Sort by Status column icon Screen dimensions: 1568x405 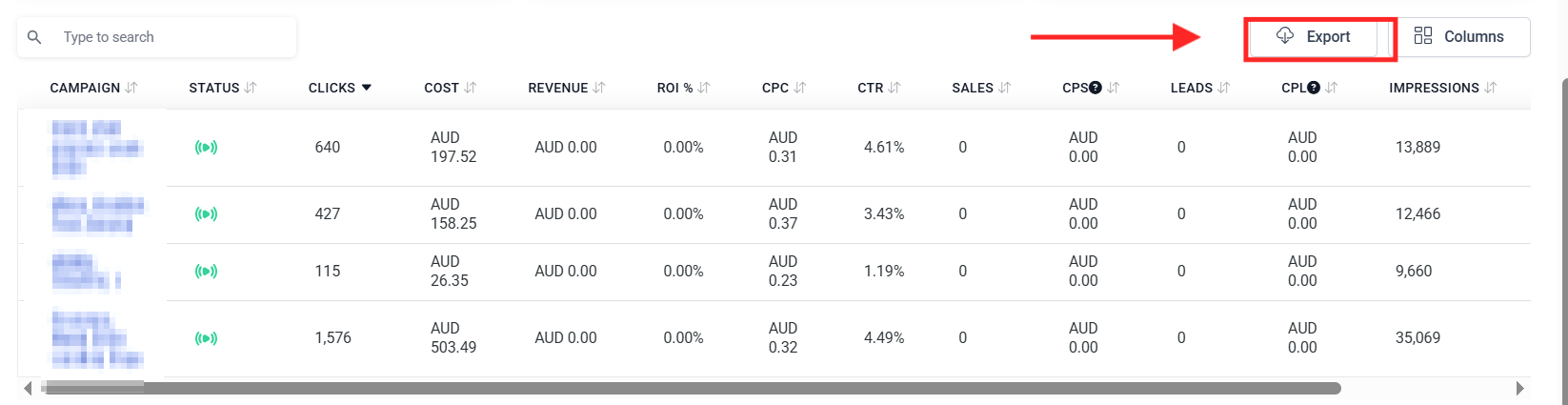(251, 88)
